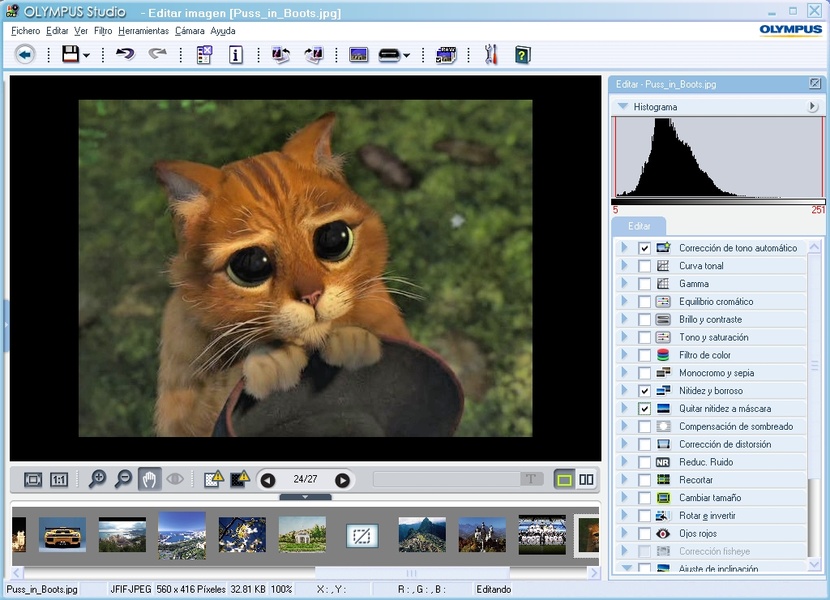Go to the previous image arrow

coord(268,480)
